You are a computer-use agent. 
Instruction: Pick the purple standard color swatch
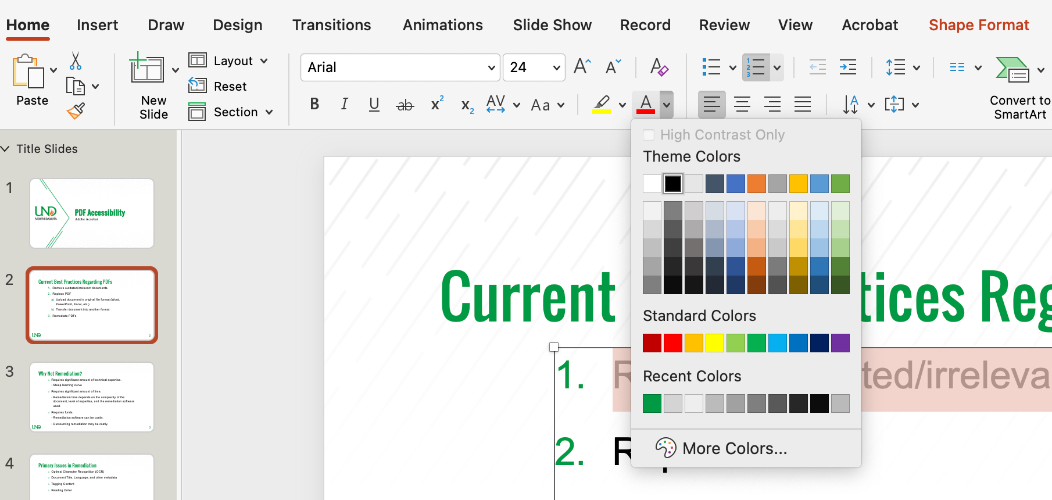[x=840, y=343]
